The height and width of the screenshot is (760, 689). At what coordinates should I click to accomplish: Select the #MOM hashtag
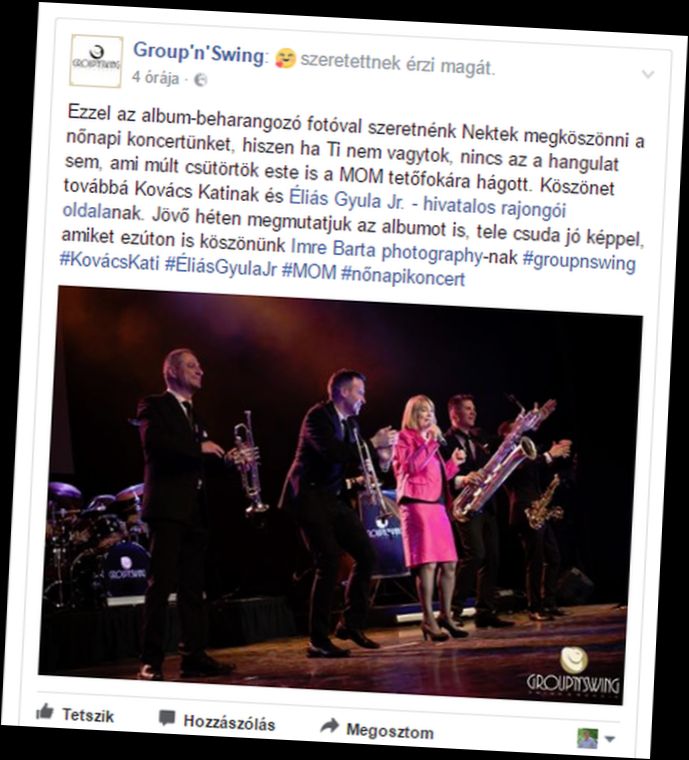(309, 271)
